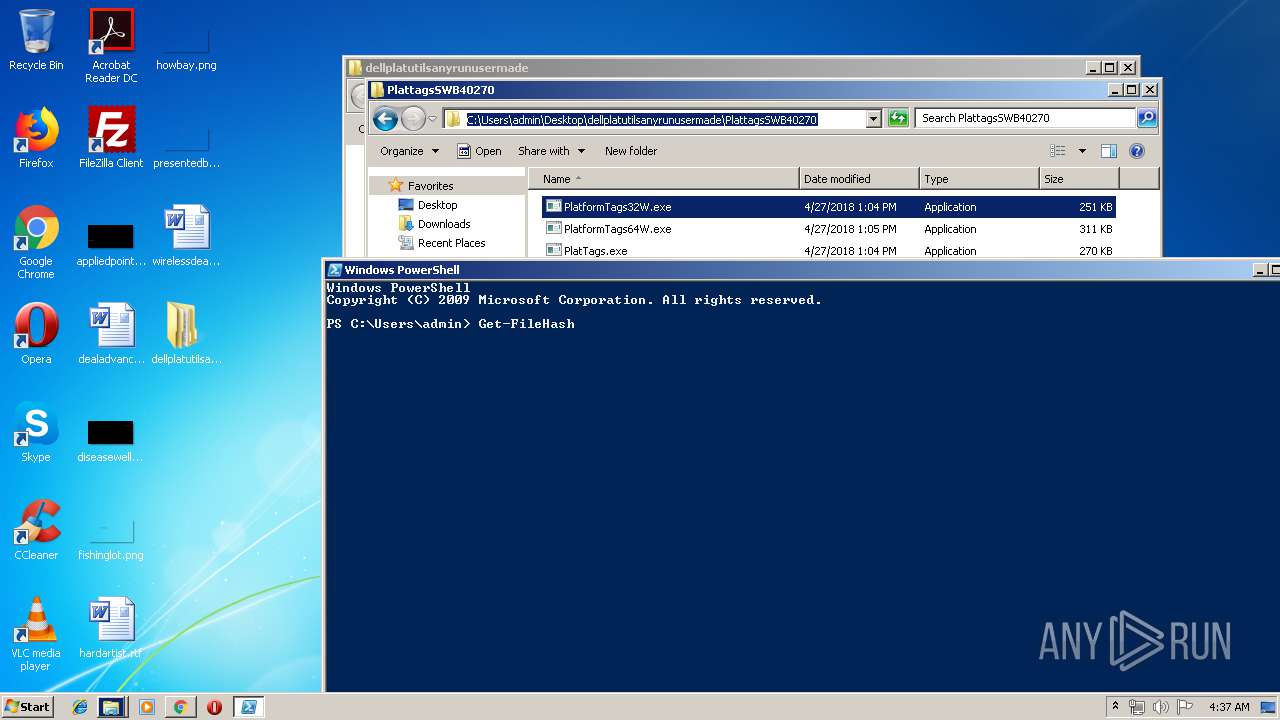Click Explorer Back navigation arrow
Image resolution: width=1280 pixels, height=720 pixels.
coord(385,119)
